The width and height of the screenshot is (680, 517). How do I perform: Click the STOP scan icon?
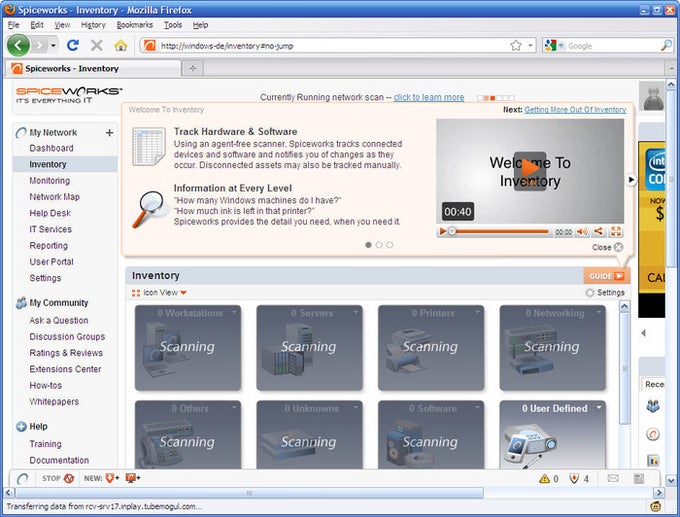[x=69, y=478]
